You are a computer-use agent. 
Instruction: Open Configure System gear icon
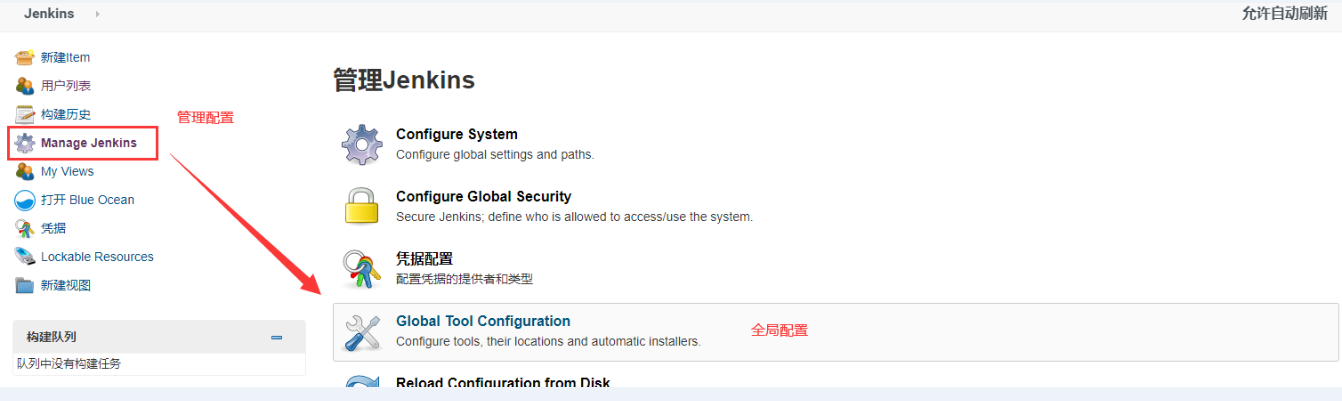click(x=362, y=145)
